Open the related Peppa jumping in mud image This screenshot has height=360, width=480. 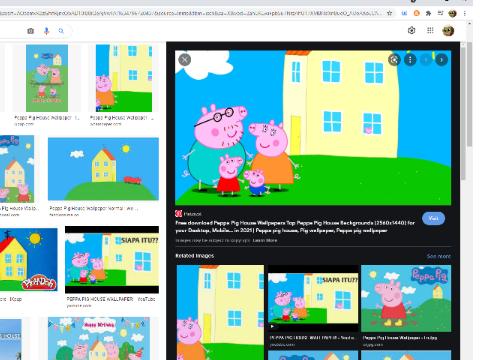(x=406, y=298)
